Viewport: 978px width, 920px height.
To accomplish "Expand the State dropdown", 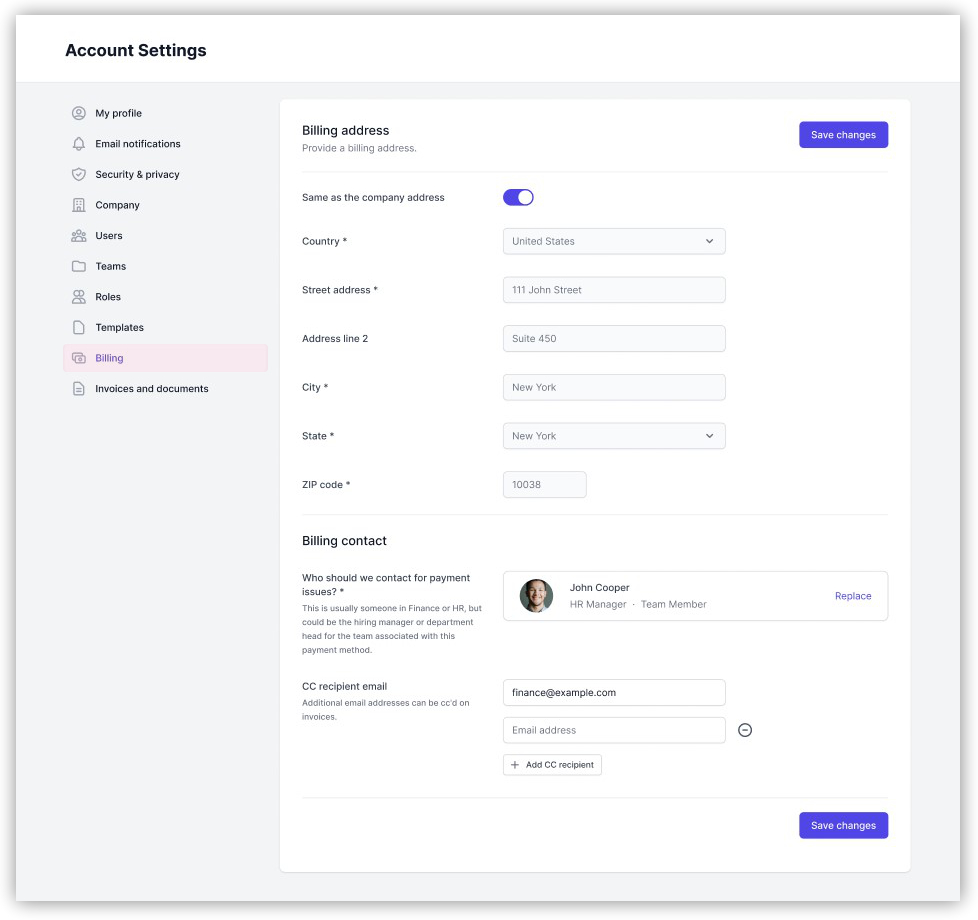I will click(x=614, y=436).
